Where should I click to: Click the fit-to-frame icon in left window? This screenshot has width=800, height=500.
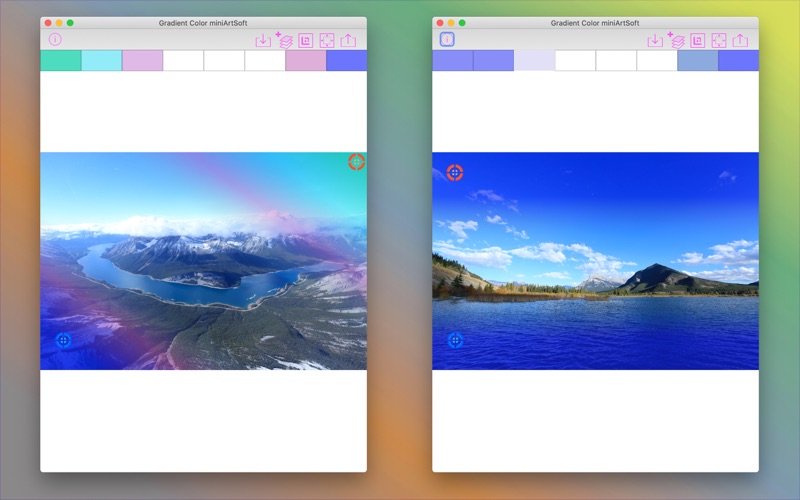(327, 40)
